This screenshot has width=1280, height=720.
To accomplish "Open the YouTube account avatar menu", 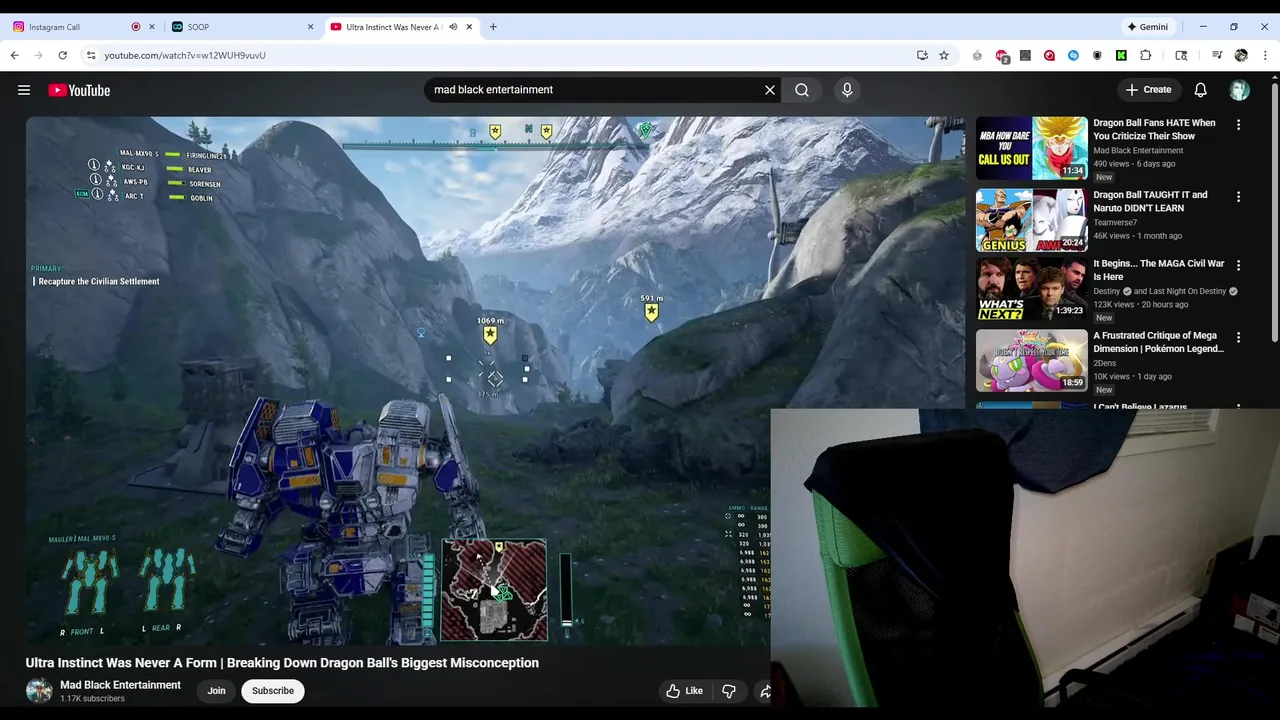I will click(1240, 90).
